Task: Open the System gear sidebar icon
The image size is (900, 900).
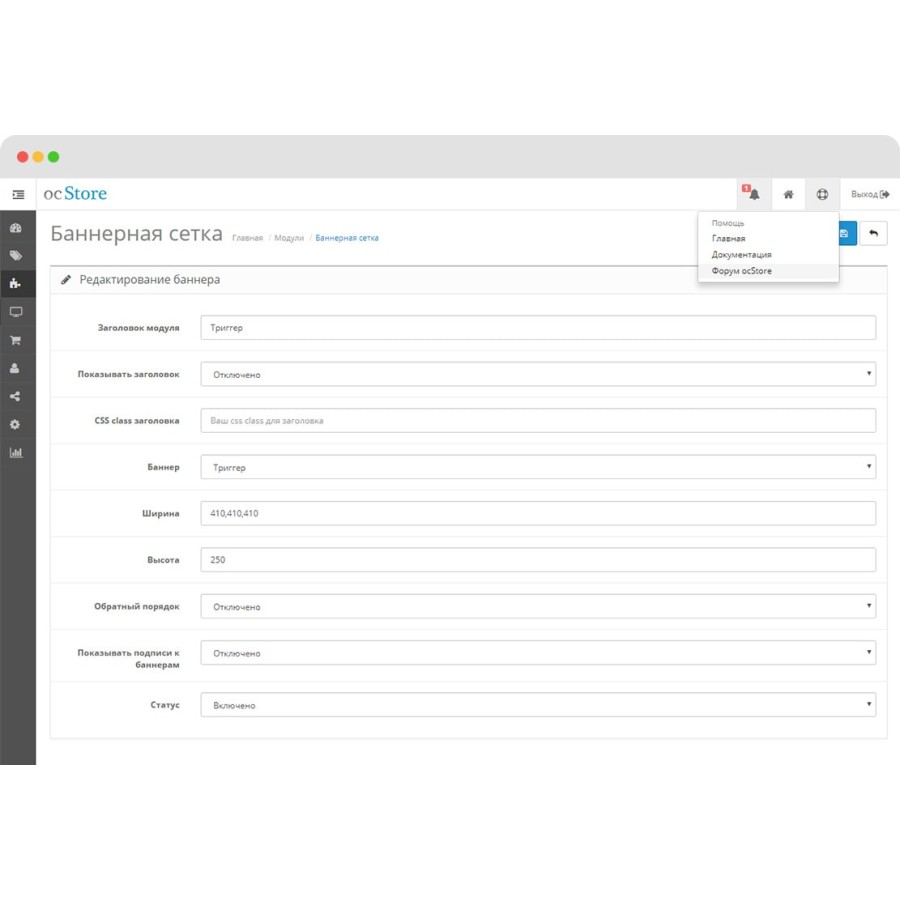Action: [15, 424]
